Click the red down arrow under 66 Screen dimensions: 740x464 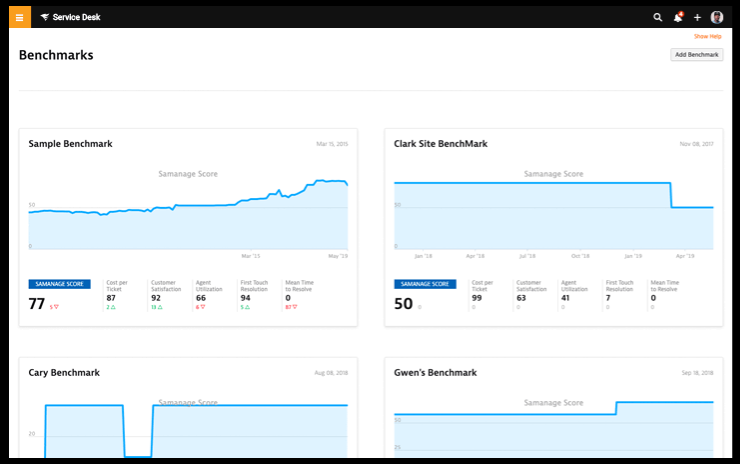point(202,307)
